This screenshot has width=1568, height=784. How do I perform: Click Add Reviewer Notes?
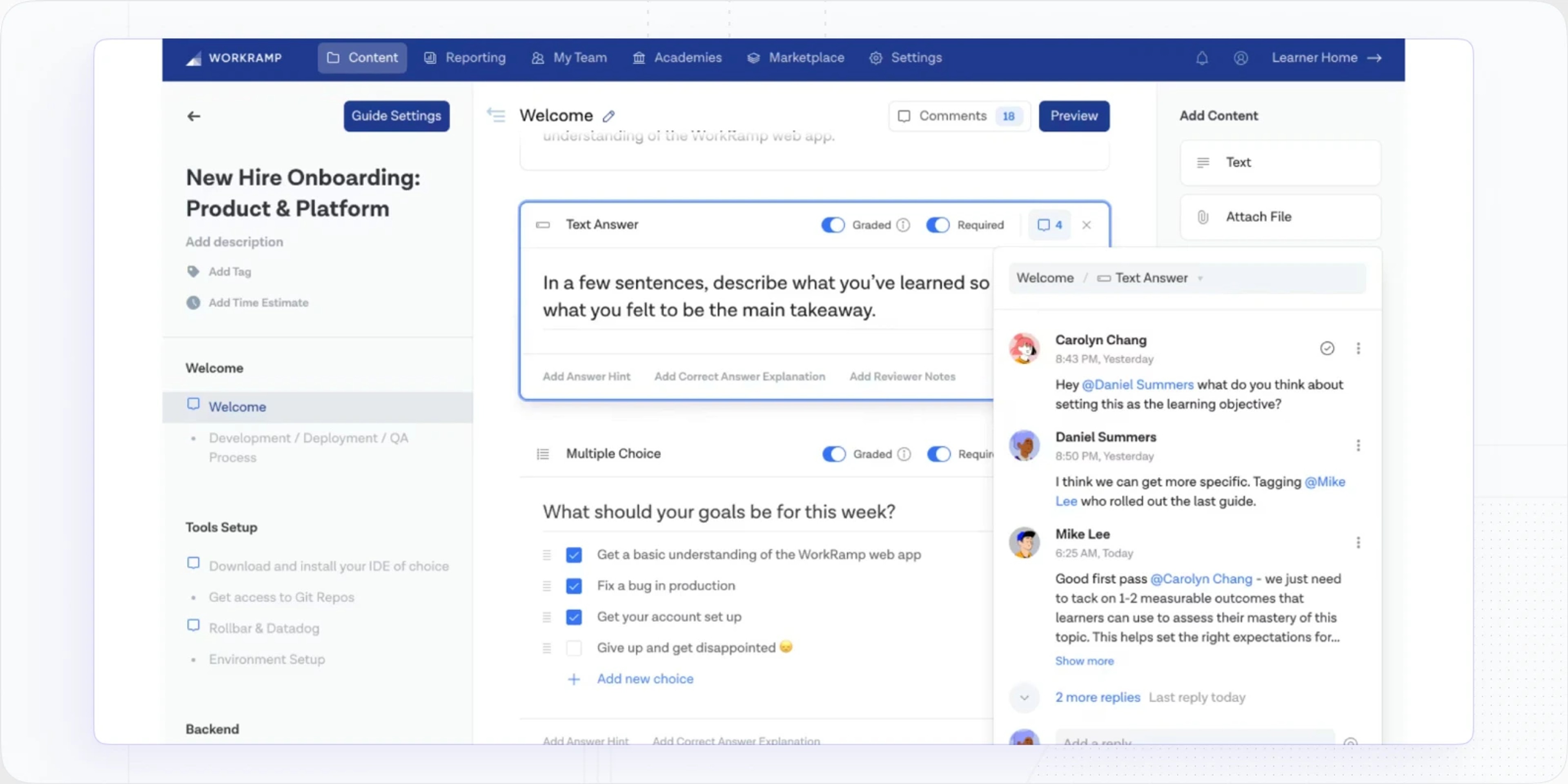(902, 377)
